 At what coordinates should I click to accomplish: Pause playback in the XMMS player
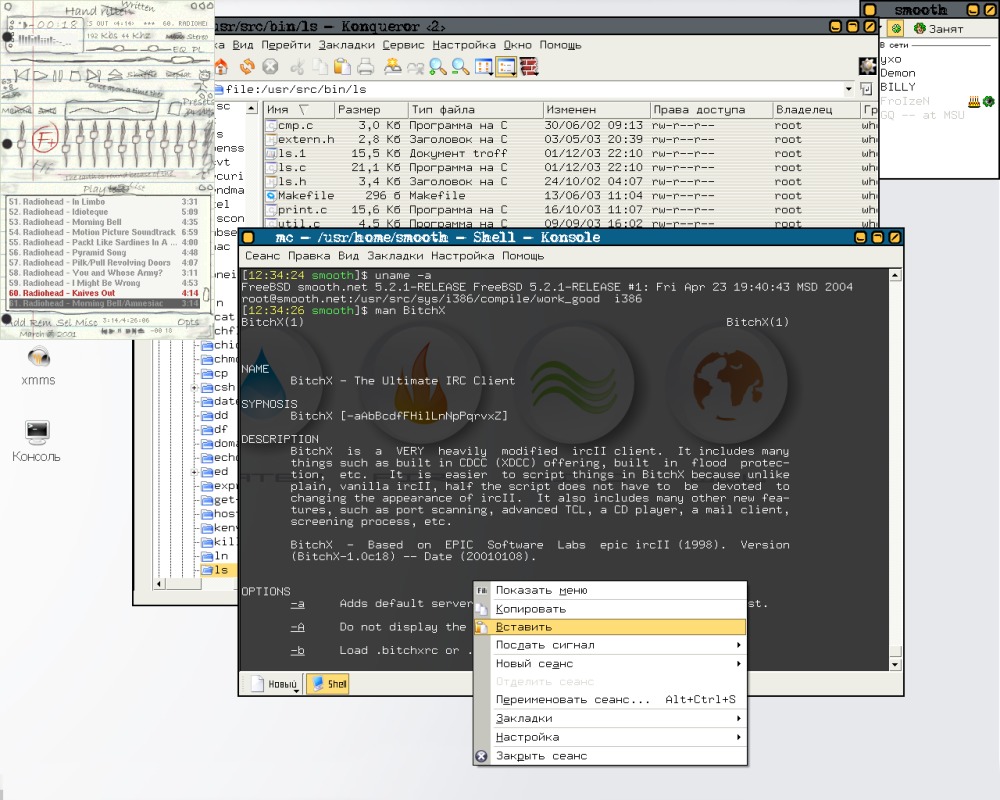pyautogui.click(x=58, y=75)
